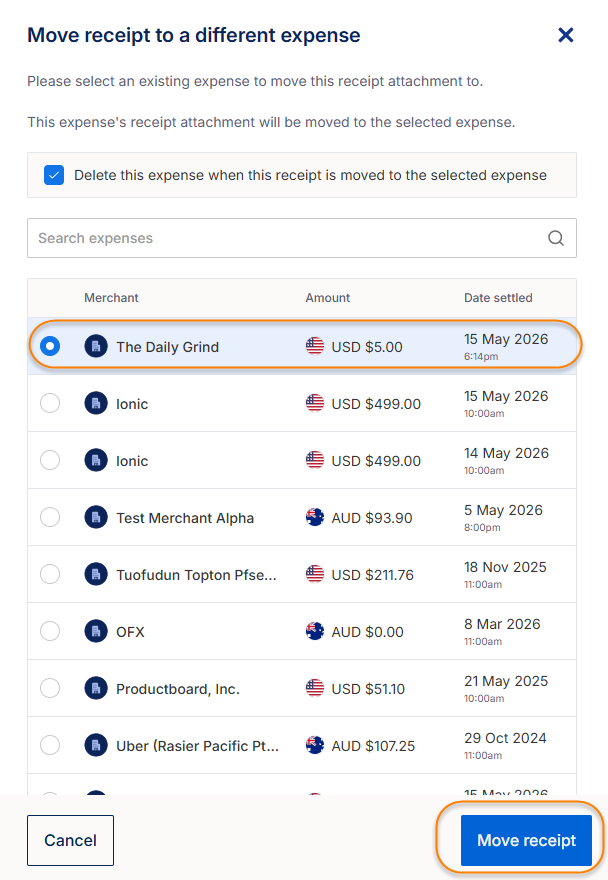Click OFX merchant name
This screenshot has width=608, height=880.
tap(130, 632)
